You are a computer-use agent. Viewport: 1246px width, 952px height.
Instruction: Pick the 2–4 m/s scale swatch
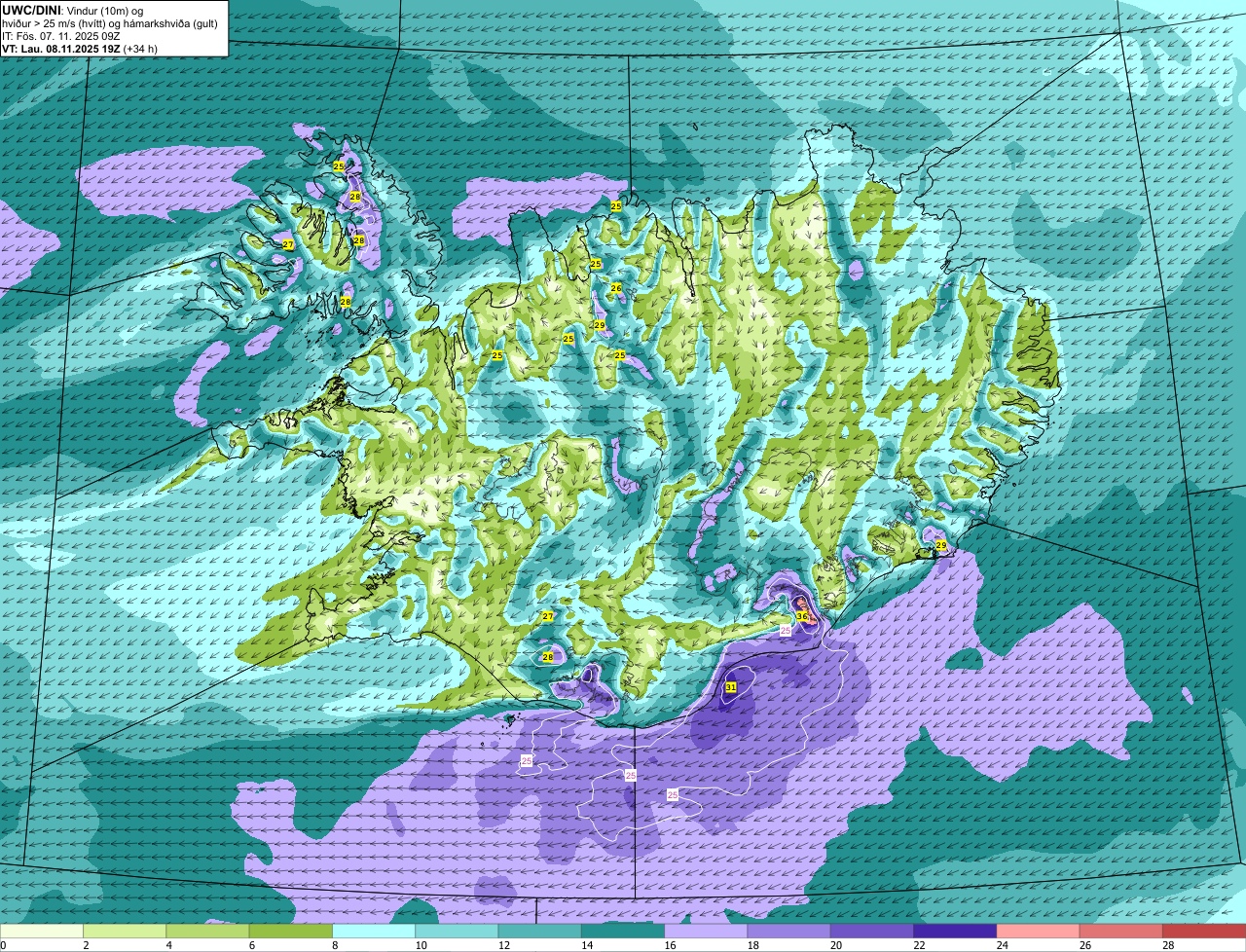point(125,932)
